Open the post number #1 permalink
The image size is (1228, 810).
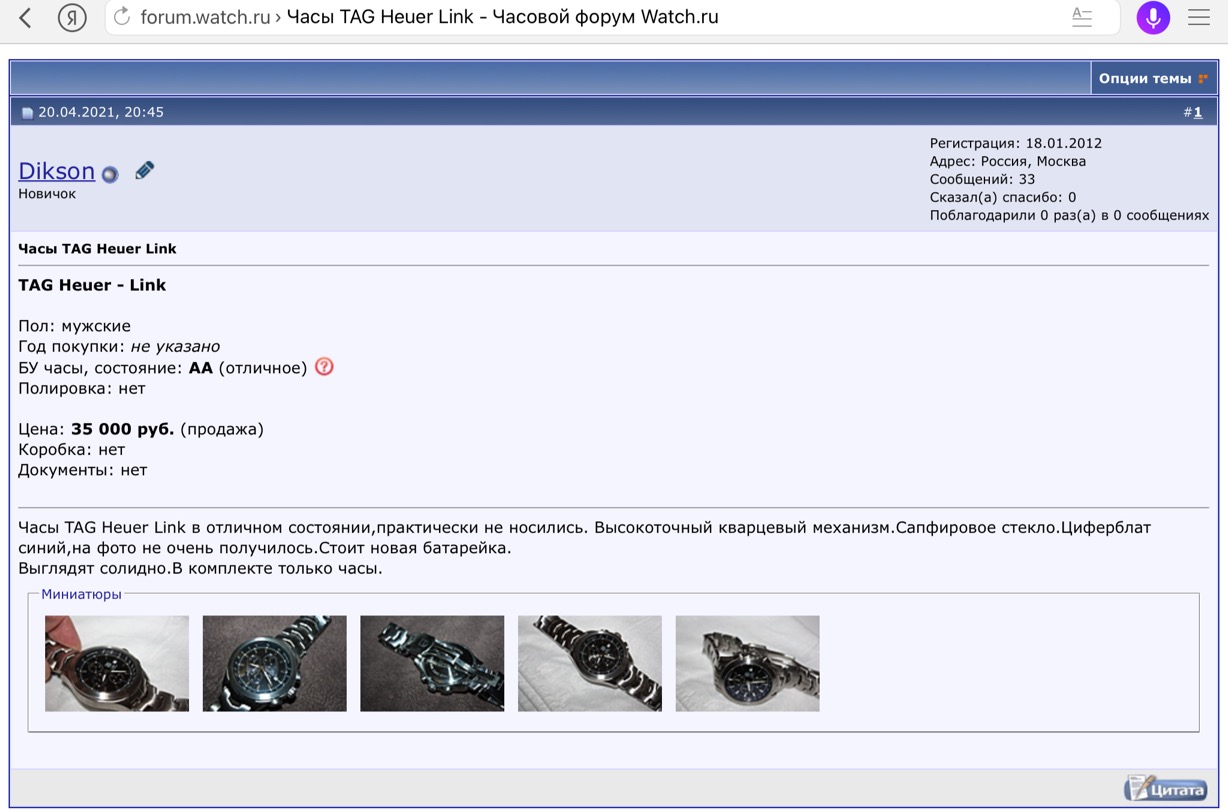point(1197,112)
